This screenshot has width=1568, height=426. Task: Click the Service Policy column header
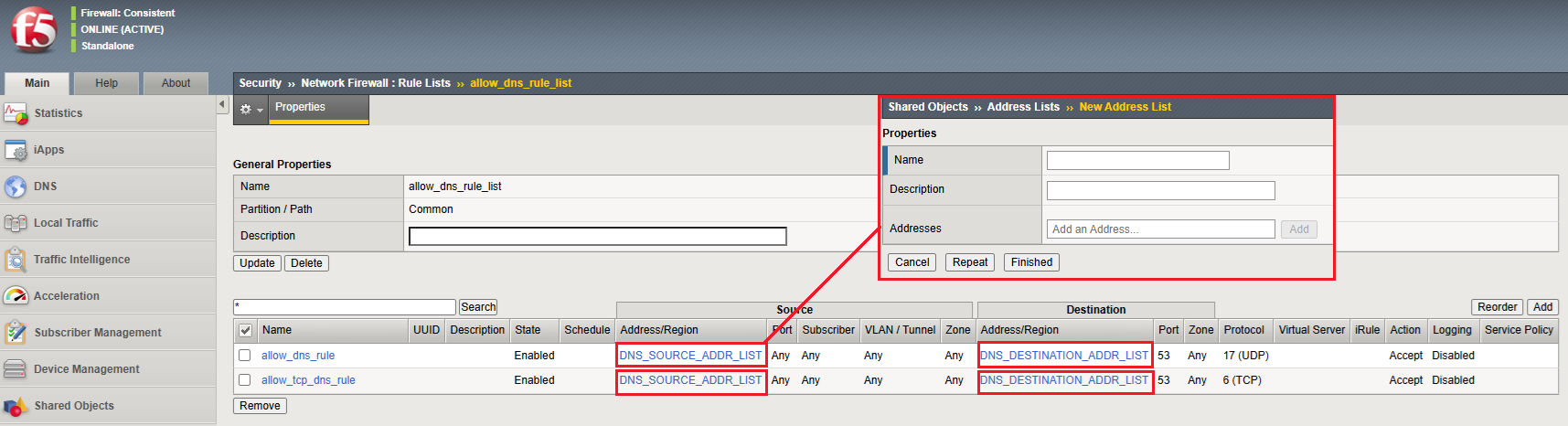point(1519,330)
